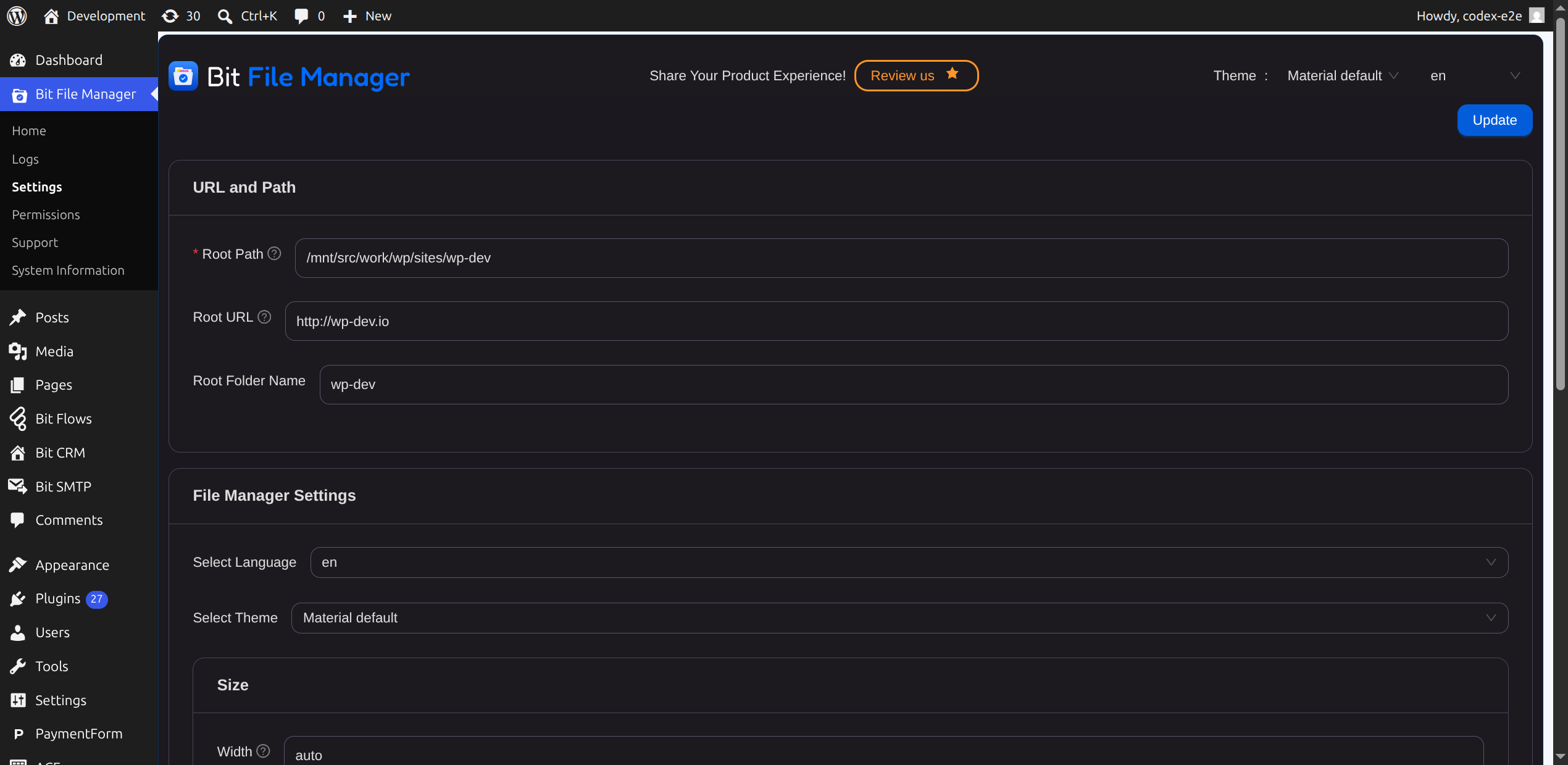
Task: Click the Bit File Manager sidebar icon
Action: point(19,94)
